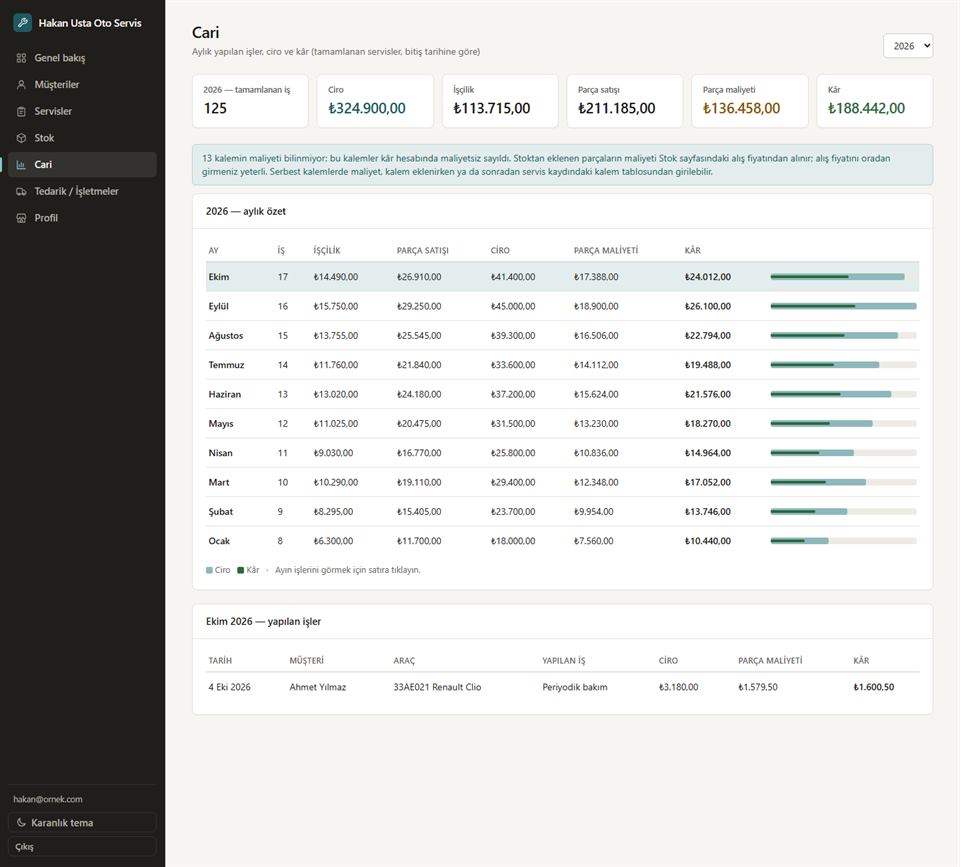960x867 pixels.
Task: Select Tedarik / İşletmeler in sidebar
Action: [82, 191]
